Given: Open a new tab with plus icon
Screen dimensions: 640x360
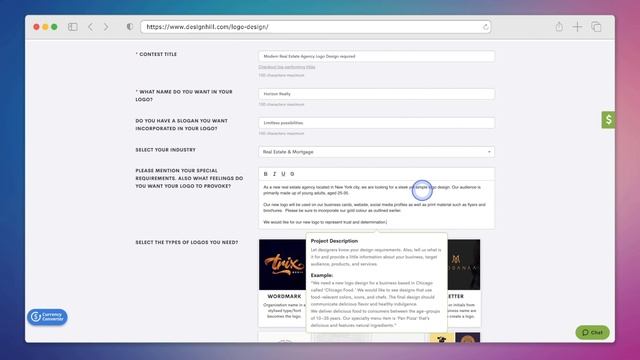Looking at the screenshot, I should [x=577, y=27].
